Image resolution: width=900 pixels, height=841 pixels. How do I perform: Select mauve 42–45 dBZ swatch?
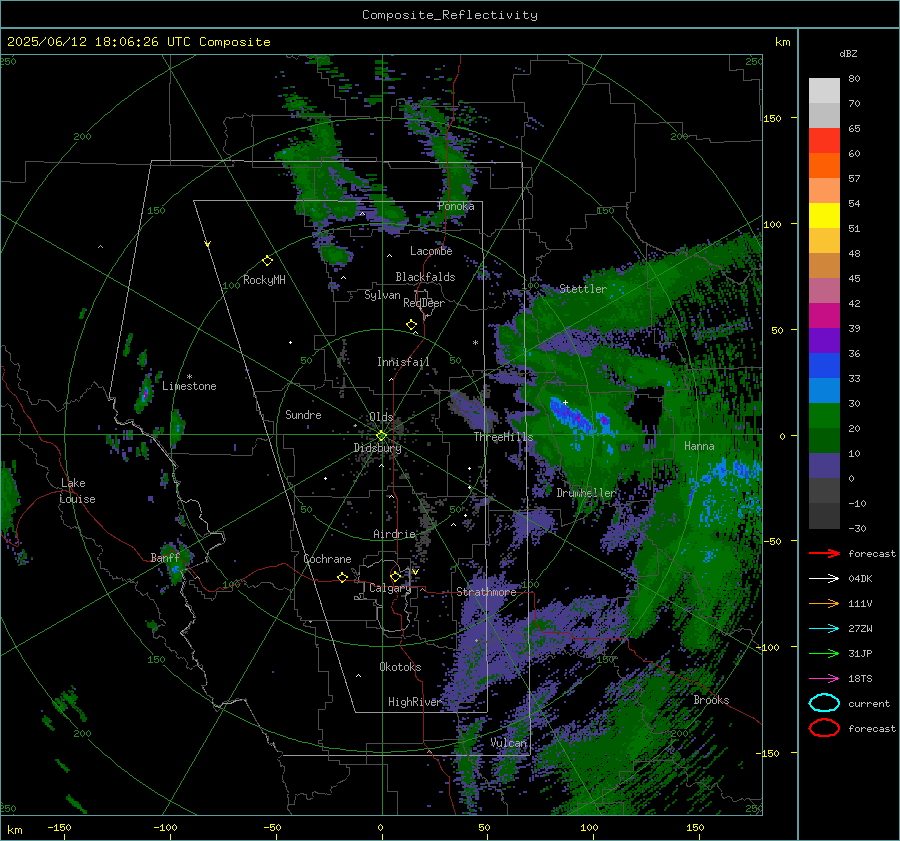824,290
